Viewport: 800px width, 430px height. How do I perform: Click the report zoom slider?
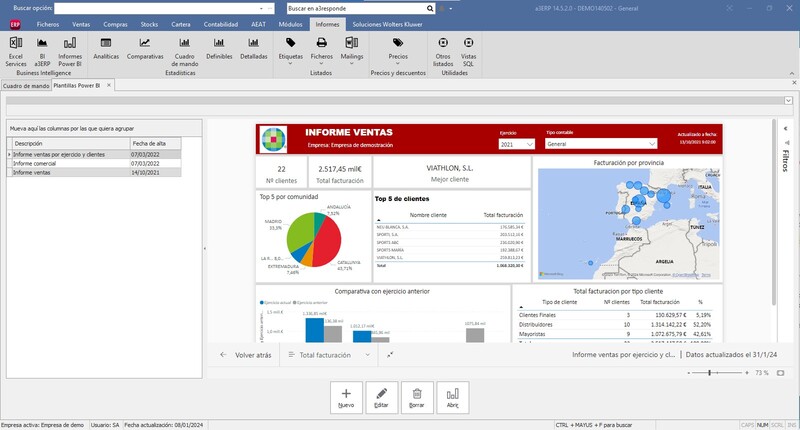pos(710,372)
